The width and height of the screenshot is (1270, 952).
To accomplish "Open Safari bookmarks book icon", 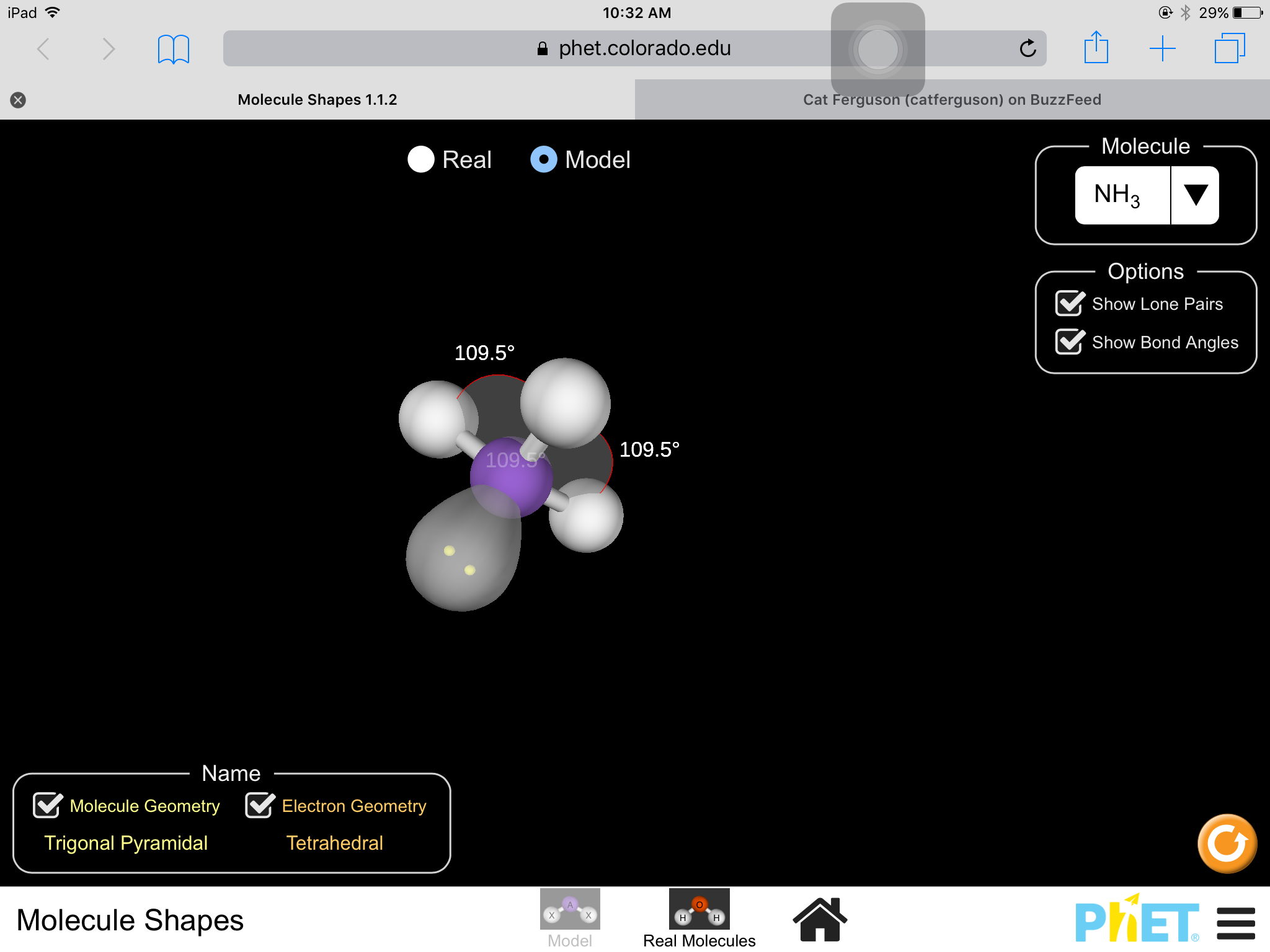I will 173,49.
